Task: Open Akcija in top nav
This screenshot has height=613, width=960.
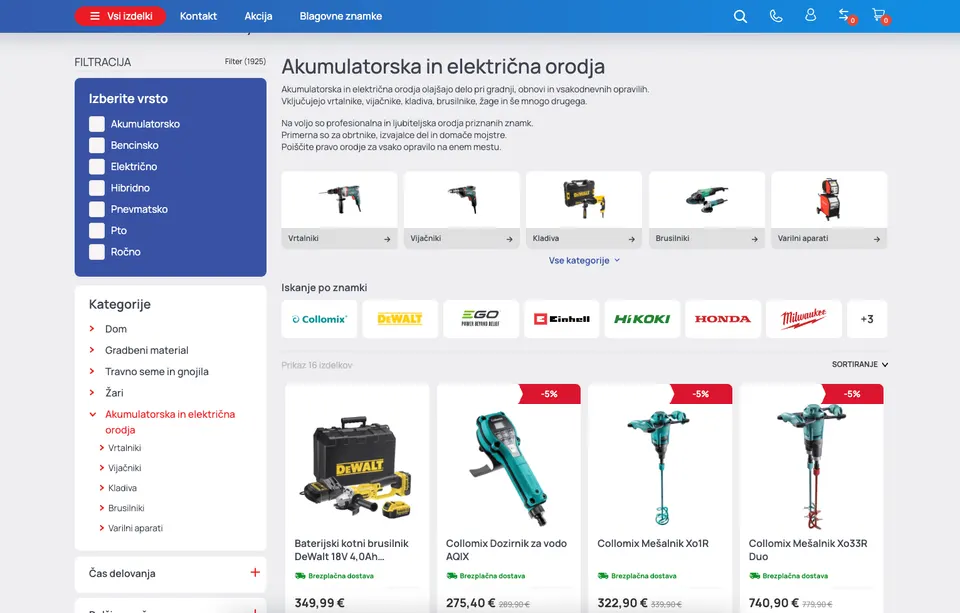Action: (x=258, y=16)
